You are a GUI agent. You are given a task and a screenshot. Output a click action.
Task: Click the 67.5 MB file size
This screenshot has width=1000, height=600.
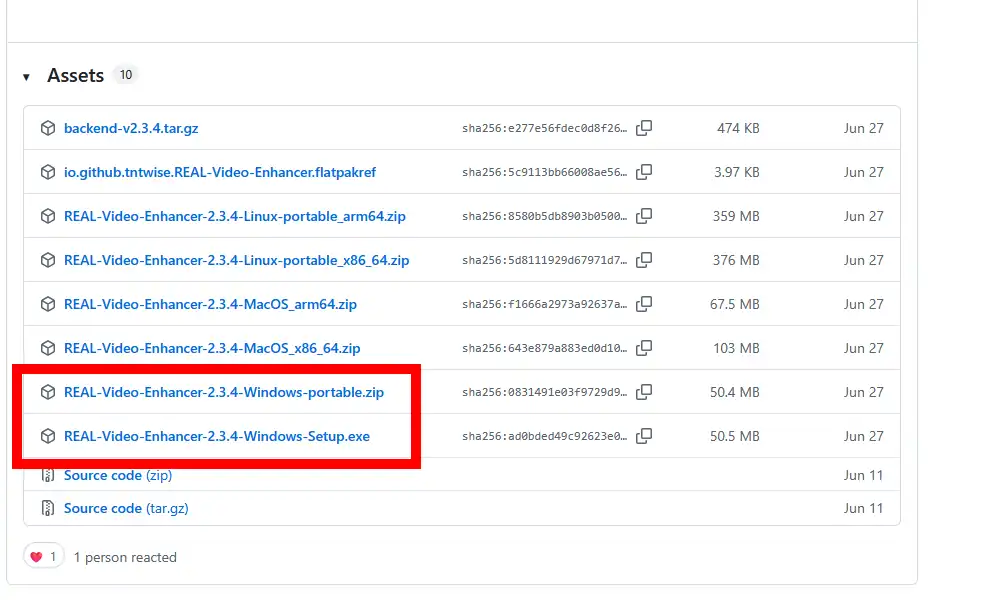(x=735, y=304)
